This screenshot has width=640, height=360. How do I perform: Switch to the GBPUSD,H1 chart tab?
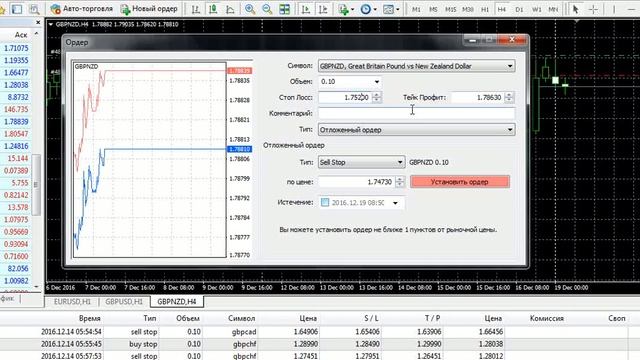tap(124, 302)
